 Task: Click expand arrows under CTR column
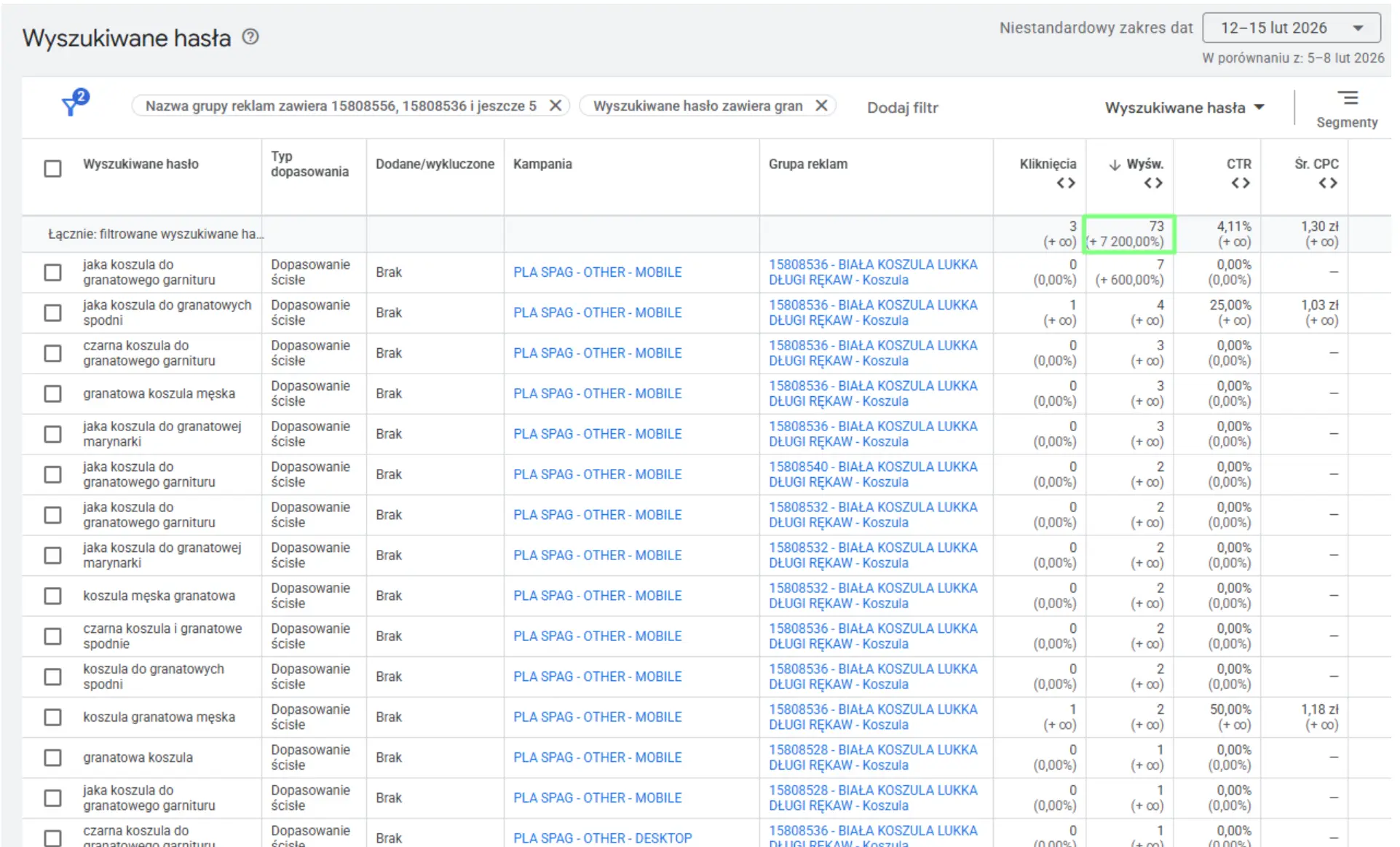pos(1241,184)
